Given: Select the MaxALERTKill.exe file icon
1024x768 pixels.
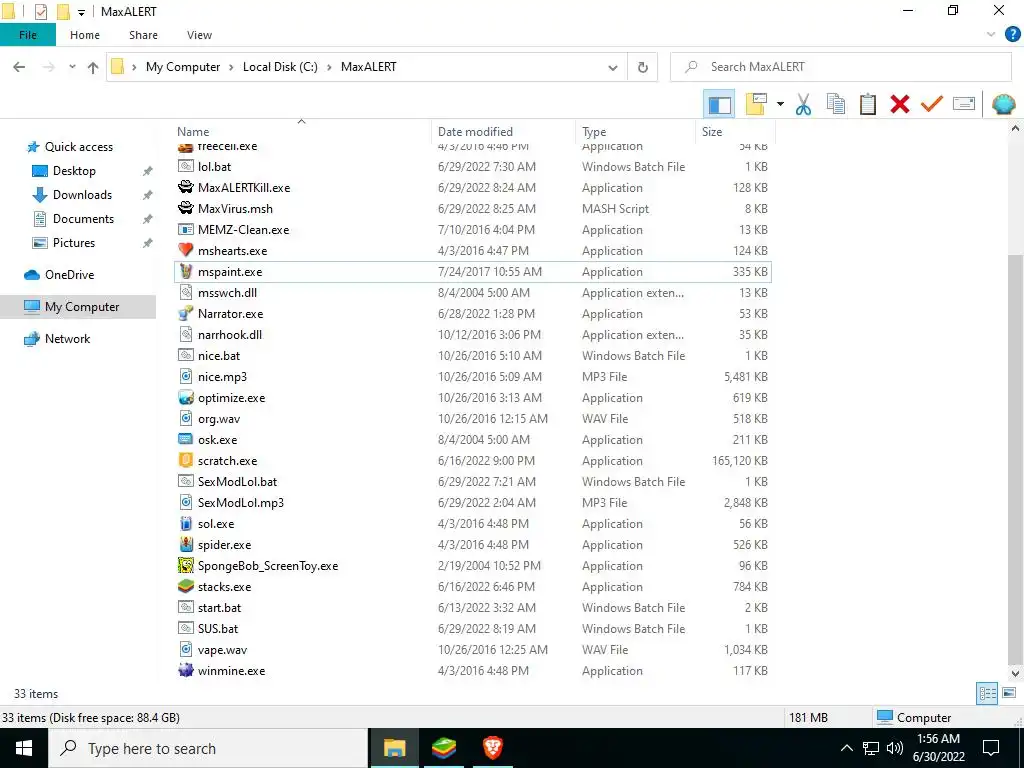Looking at the screenshot, I should tap(186, 187).
